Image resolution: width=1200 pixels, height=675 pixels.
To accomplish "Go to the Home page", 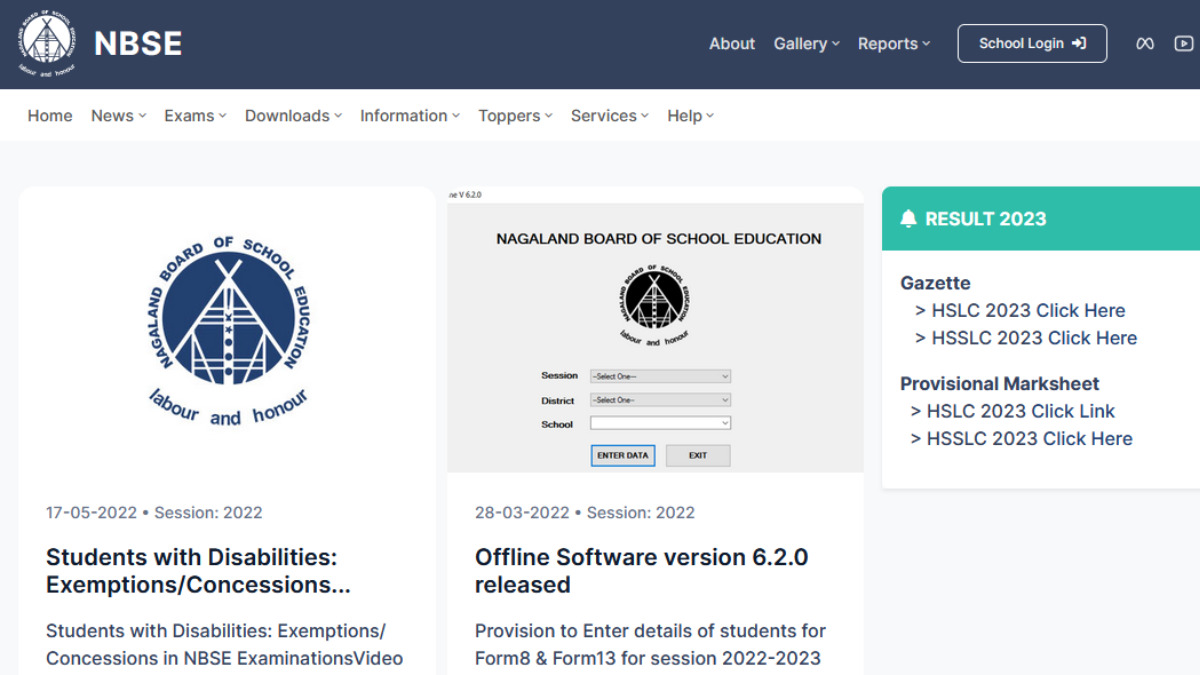I will pos(50,116).
